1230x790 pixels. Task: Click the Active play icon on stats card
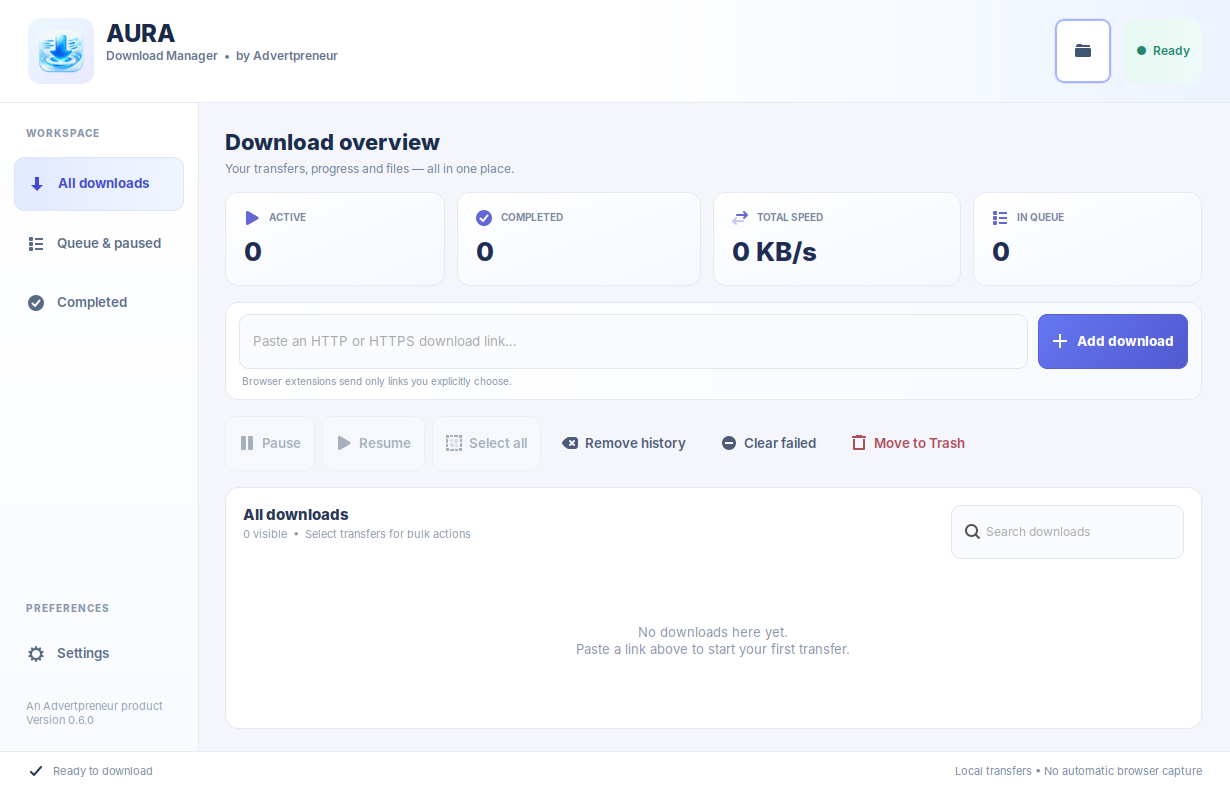click(x=252, y=217)
